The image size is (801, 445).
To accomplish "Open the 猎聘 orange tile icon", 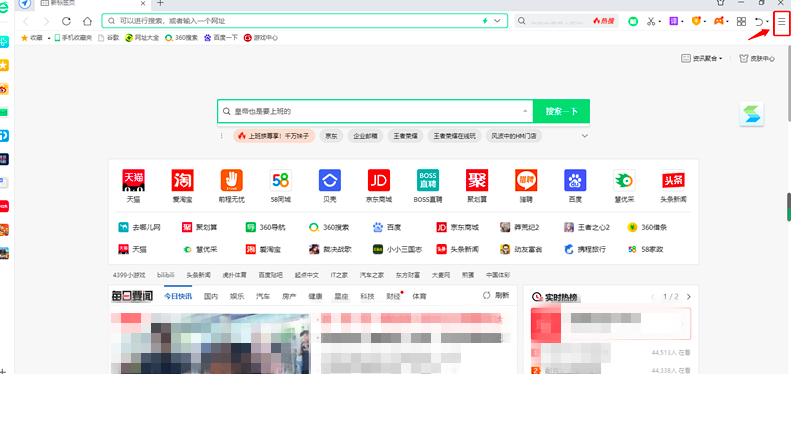I will tap(526, 180).
